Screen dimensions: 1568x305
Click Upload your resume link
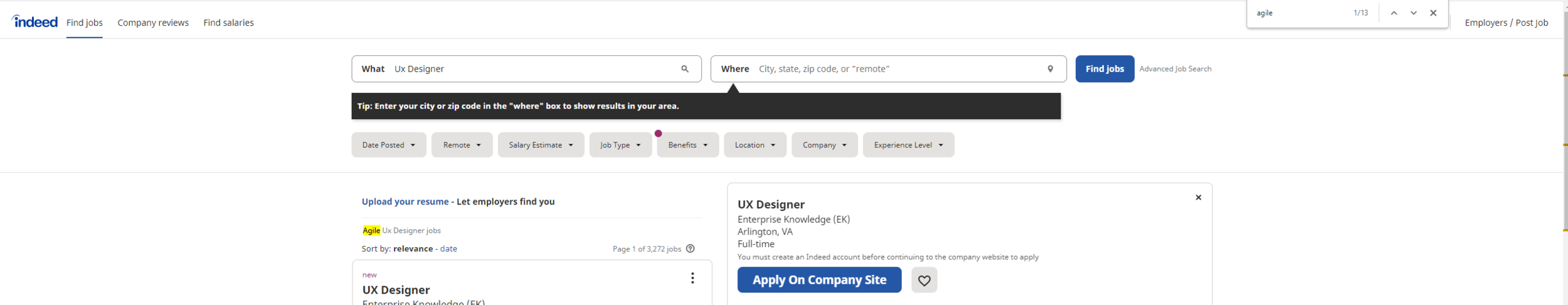405,201
